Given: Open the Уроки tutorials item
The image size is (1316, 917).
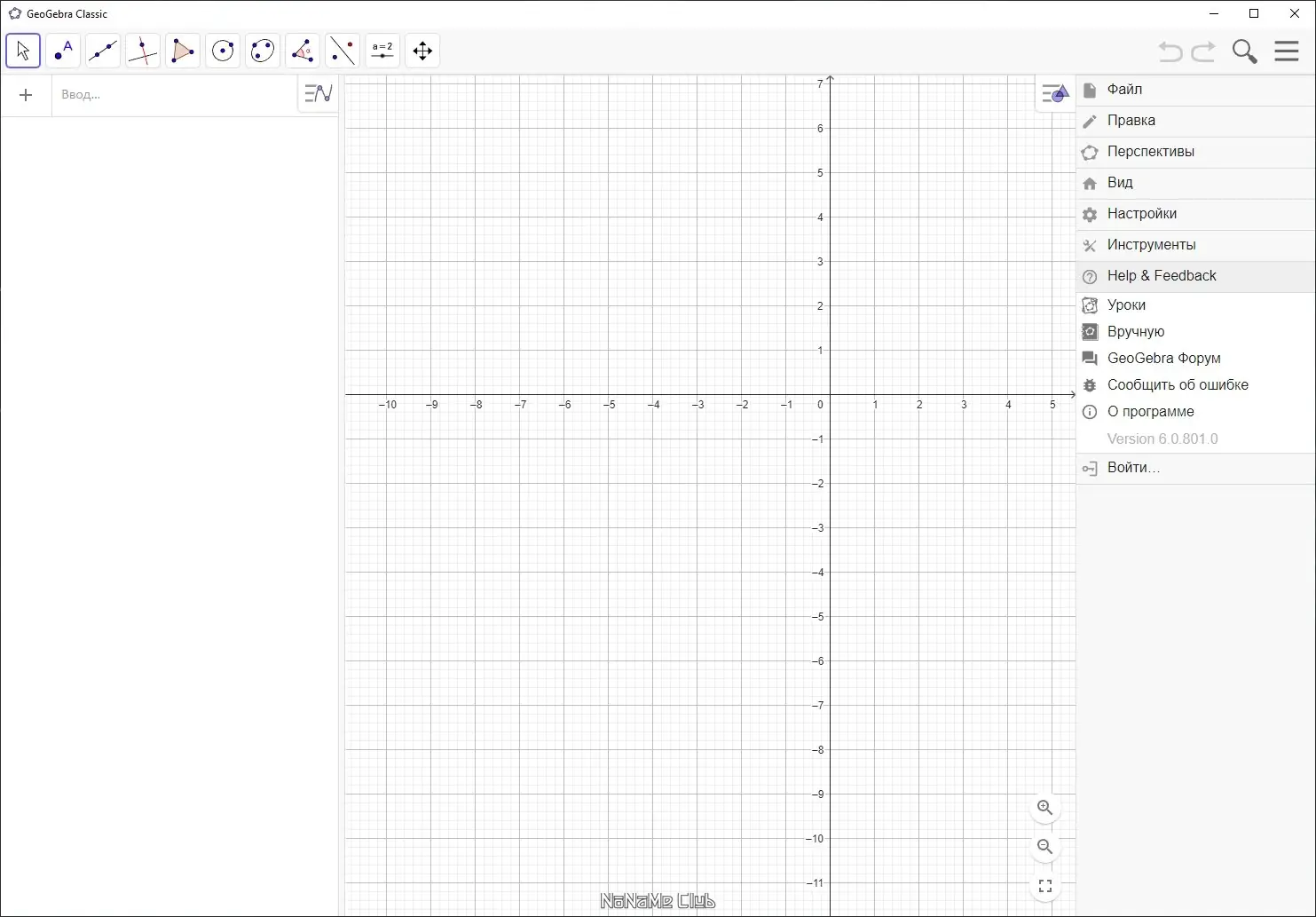Looking at the screenshot, I should click(x=1196, y=305).
